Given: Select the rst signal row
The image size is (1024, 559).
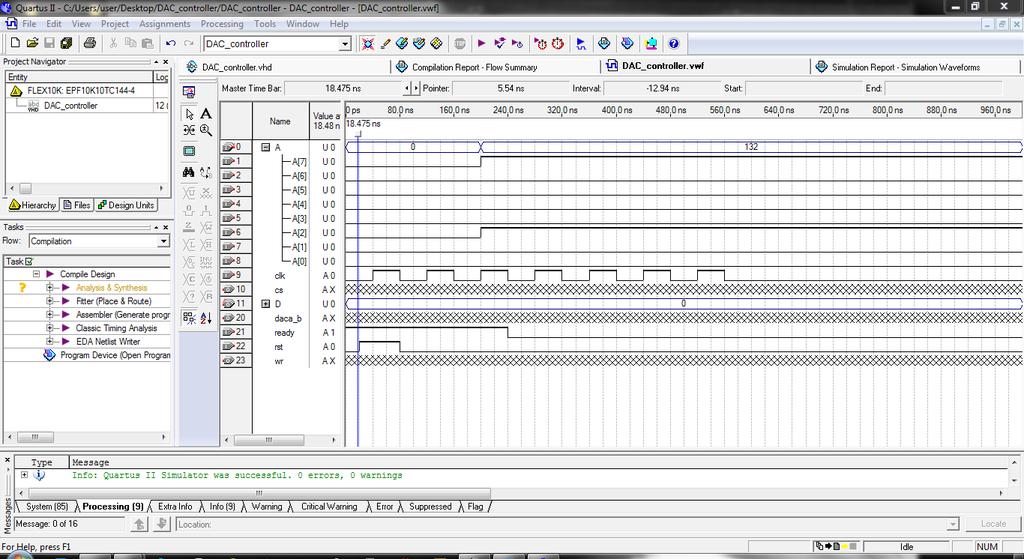Looking at the screenshot, I should [280, 347].
